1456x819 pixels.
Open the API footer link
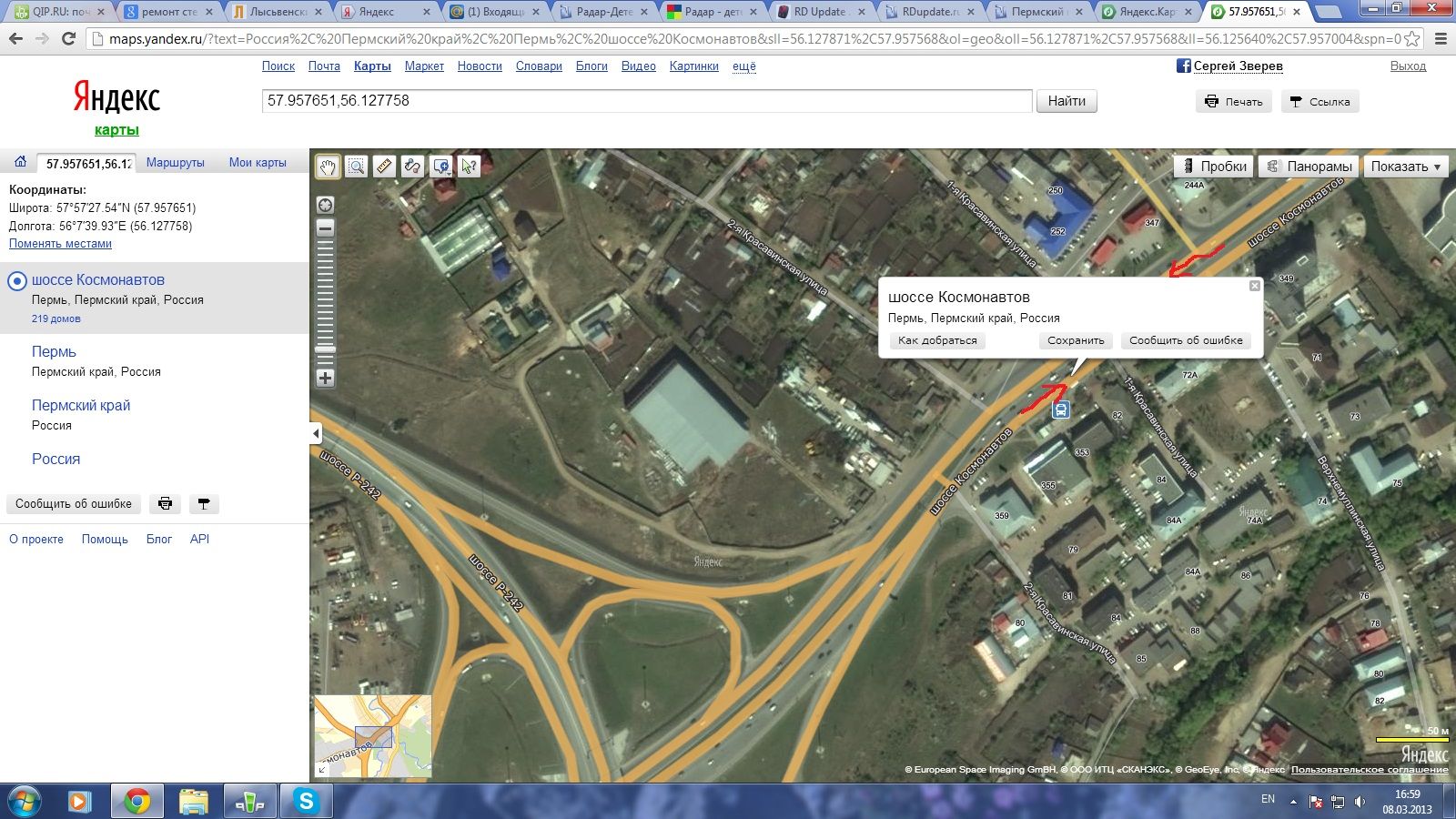199,540
